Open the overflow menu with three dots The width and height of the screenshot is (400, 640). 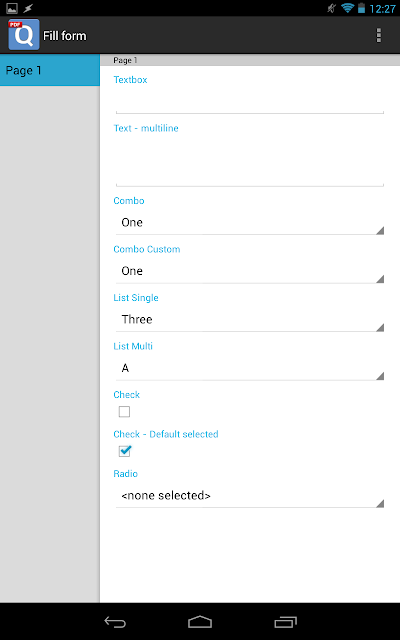379,36
